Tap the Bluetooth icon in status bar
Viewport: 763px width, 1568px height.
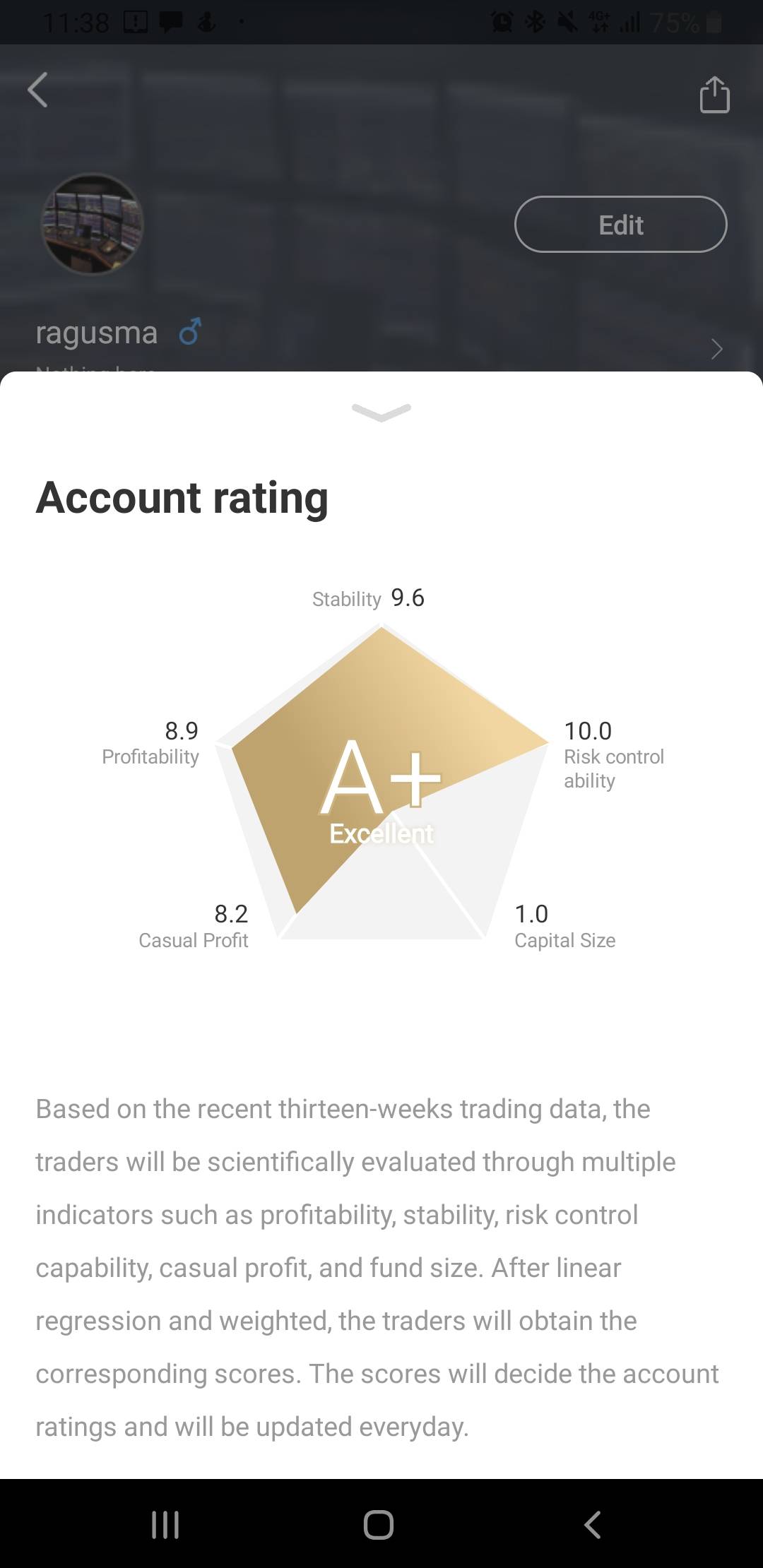(536, 23)
